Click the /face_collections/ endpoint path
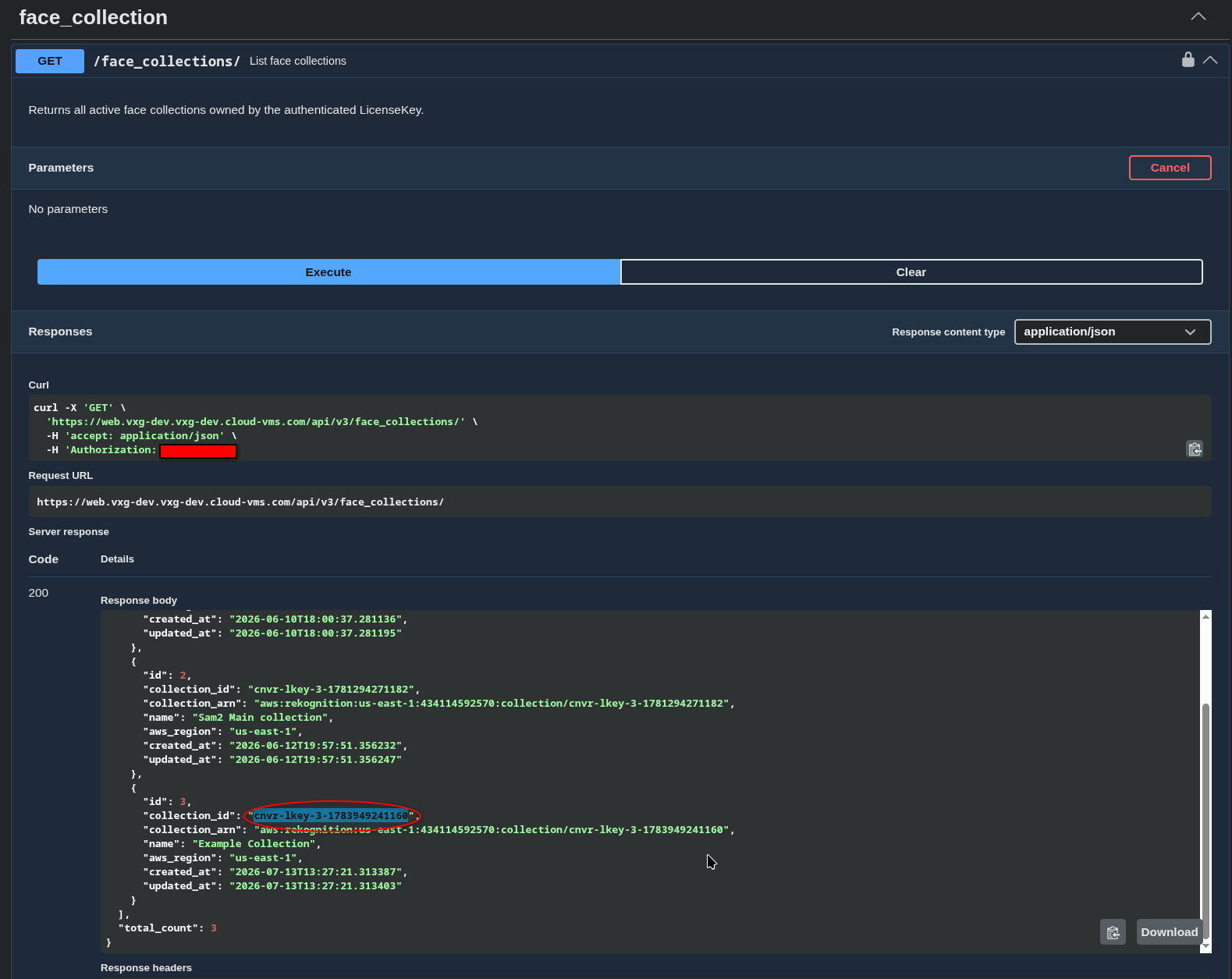 167,61
